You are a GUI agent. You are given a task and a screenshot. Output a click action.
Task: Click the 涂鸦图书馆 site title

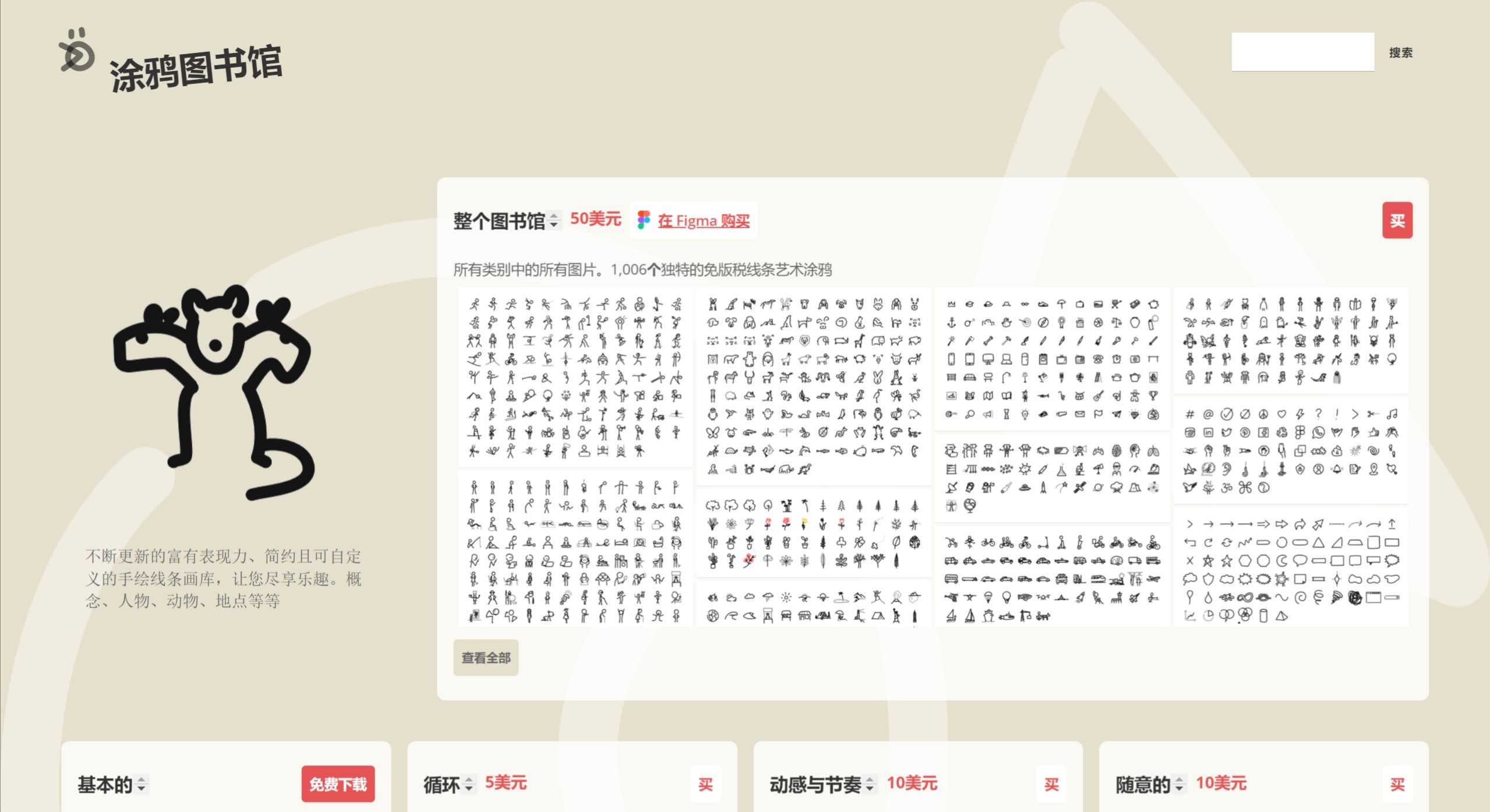[x=196, y=67]
